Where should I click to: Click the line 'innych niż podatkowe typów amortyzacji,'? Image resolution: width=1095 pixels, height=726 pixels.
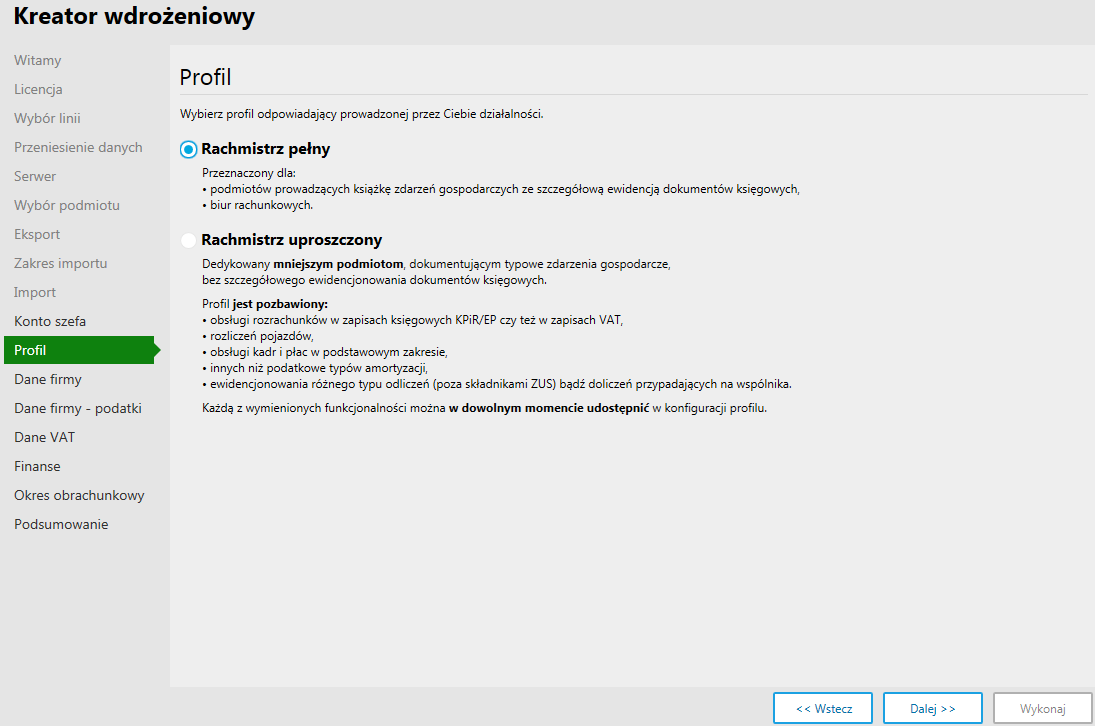coord(319,368)
